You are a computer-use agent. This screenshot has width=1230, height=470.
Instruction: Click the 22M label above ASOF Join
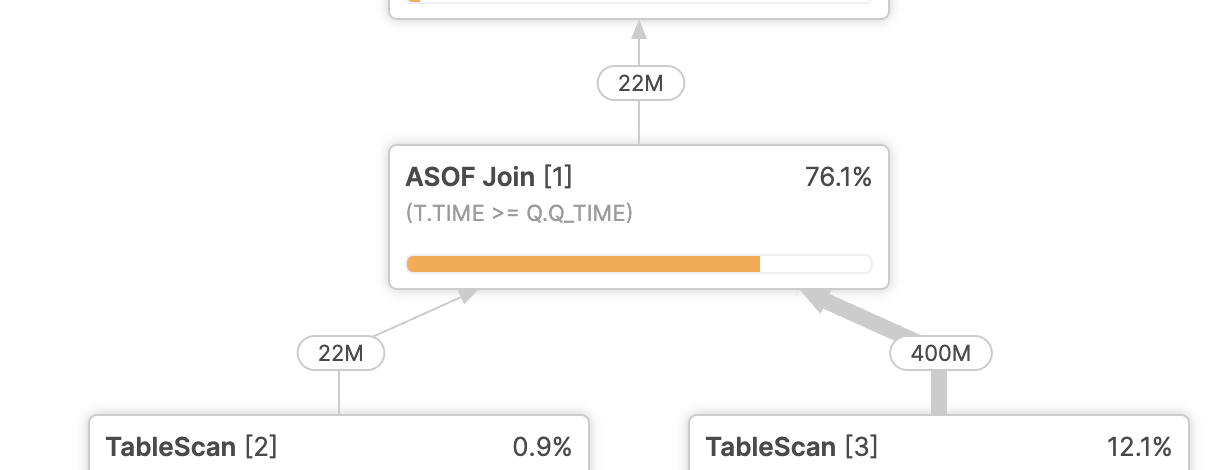pos(640,83)
